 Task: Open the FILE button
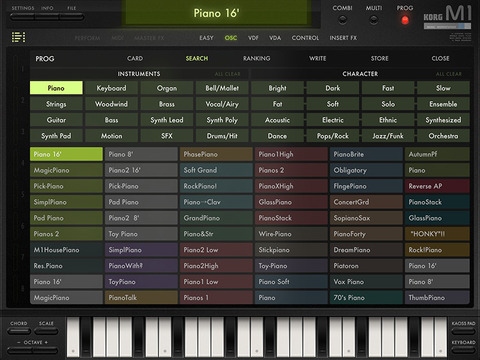[72, 17]
